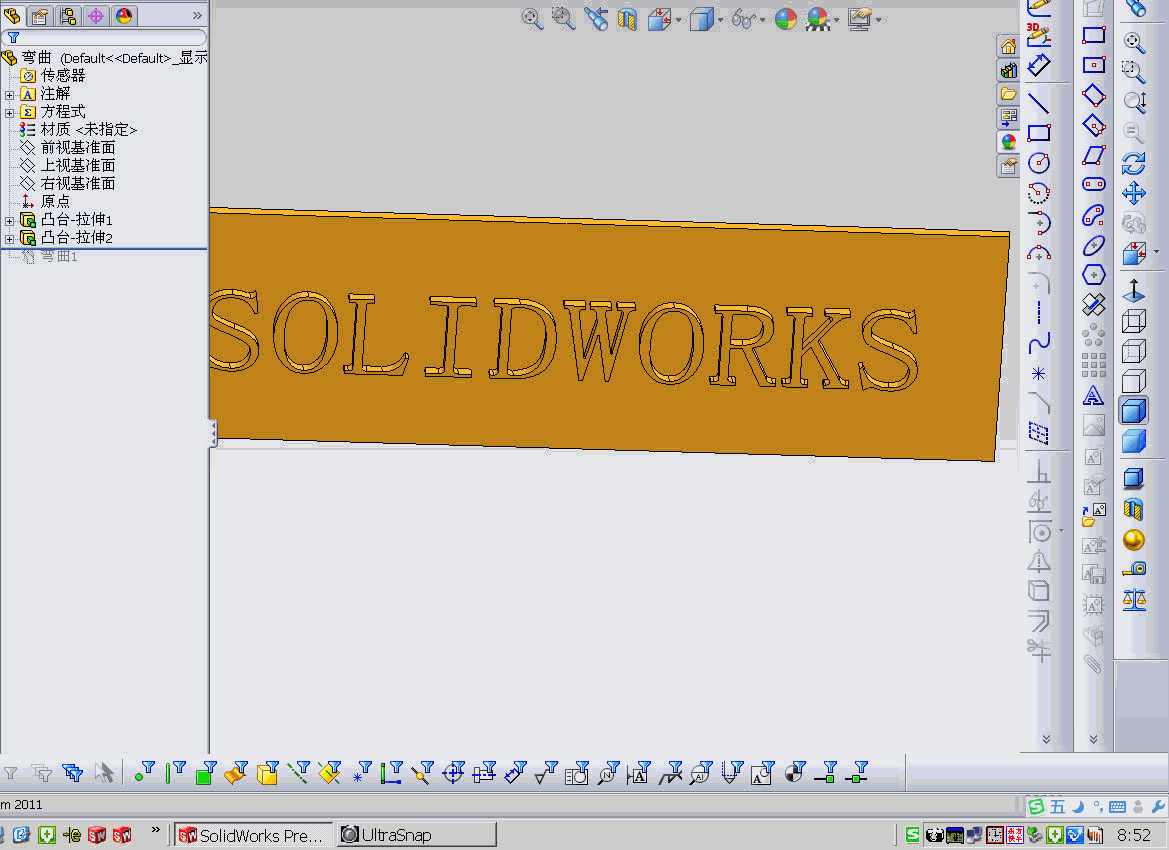Click Zoom to Fit in right toolbar

1134,42
